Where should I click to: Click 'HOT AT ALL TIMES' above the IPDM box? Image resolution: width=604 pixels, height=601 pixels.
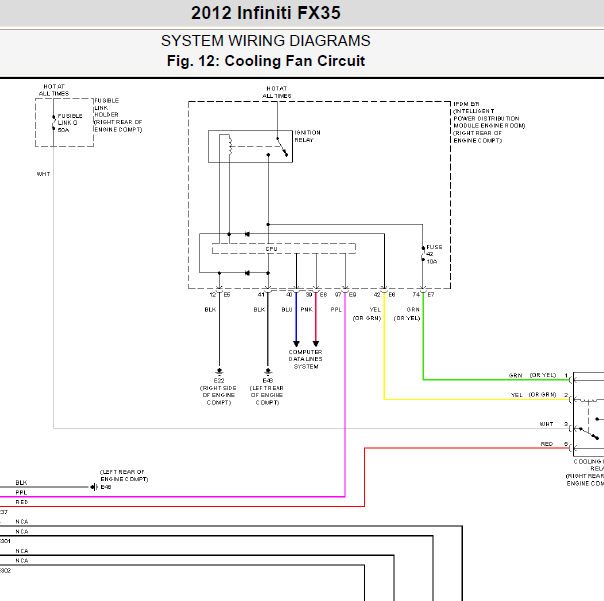[277, 92]
